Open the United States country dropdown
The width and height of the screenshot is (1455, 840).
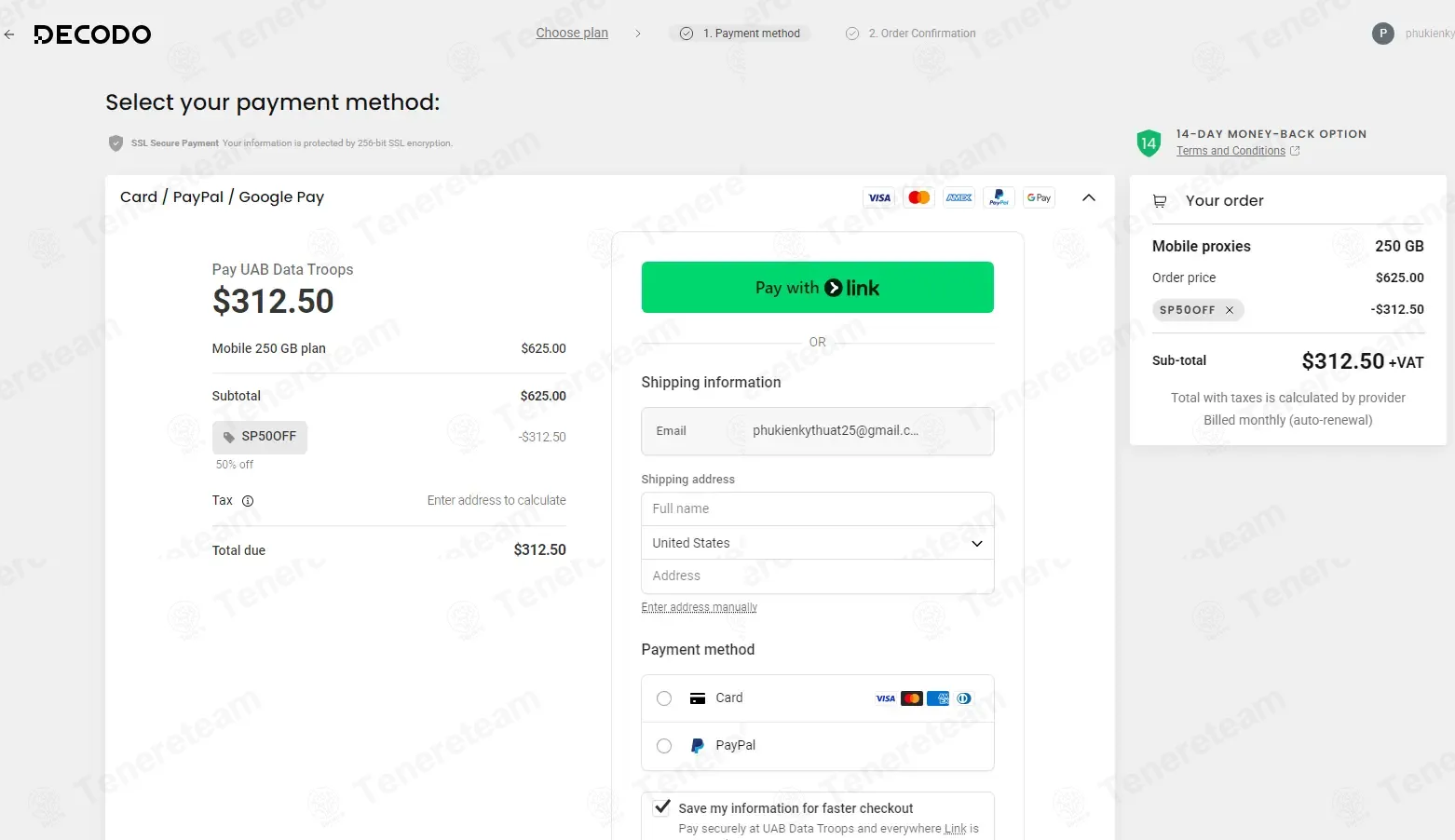817,543
